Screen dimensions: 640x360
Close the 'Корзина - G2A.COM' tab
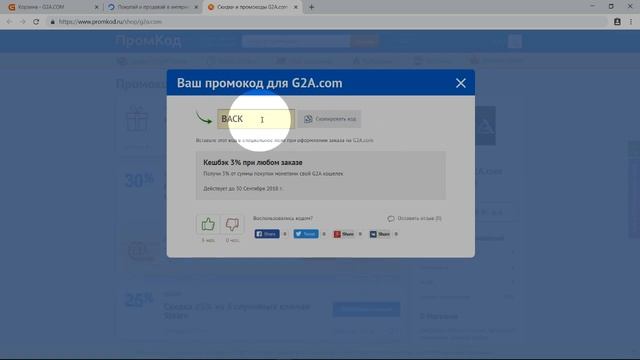[x=97, y=7]
